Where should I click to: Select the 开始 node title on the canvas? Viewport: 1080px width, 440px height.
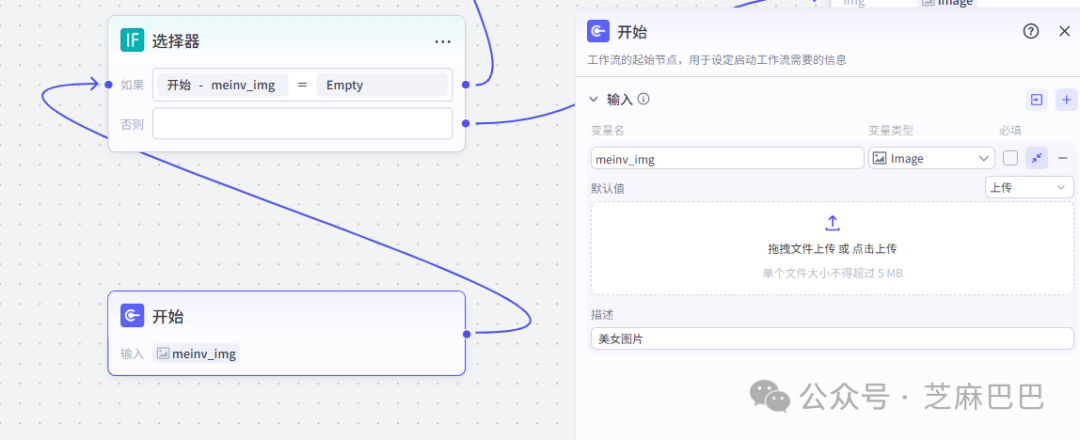click(167, 316)
